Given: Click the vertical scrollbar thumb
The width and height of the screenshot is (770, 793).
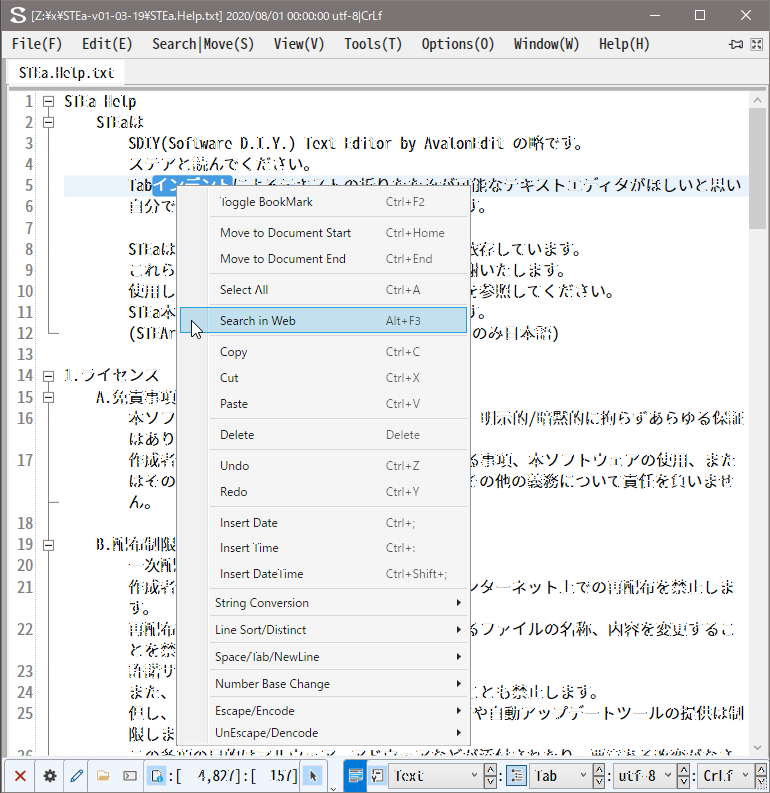Looking at the screenshot, I should pos(757,168).
